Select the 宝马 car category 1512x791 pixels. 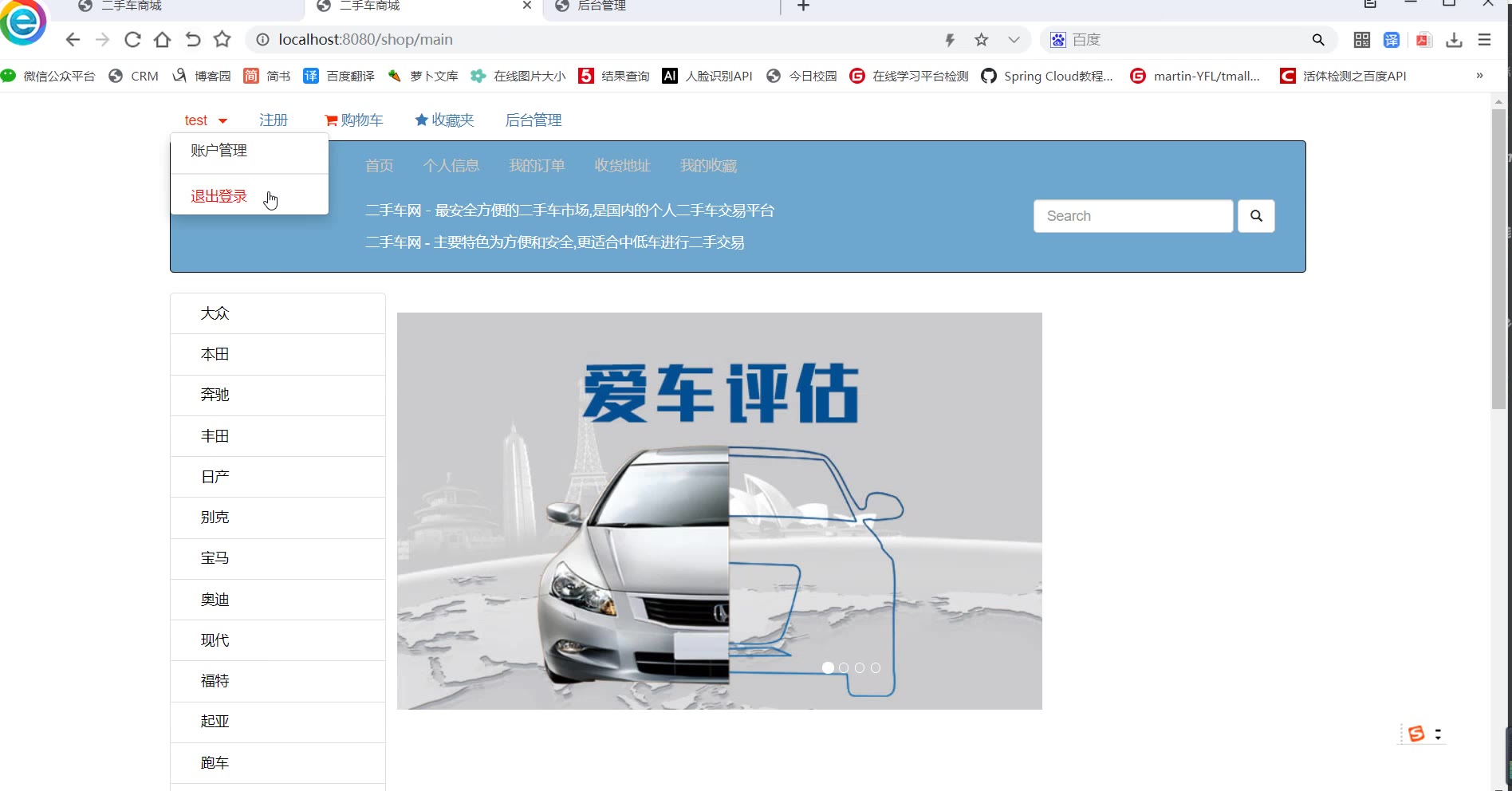point(278,558)
